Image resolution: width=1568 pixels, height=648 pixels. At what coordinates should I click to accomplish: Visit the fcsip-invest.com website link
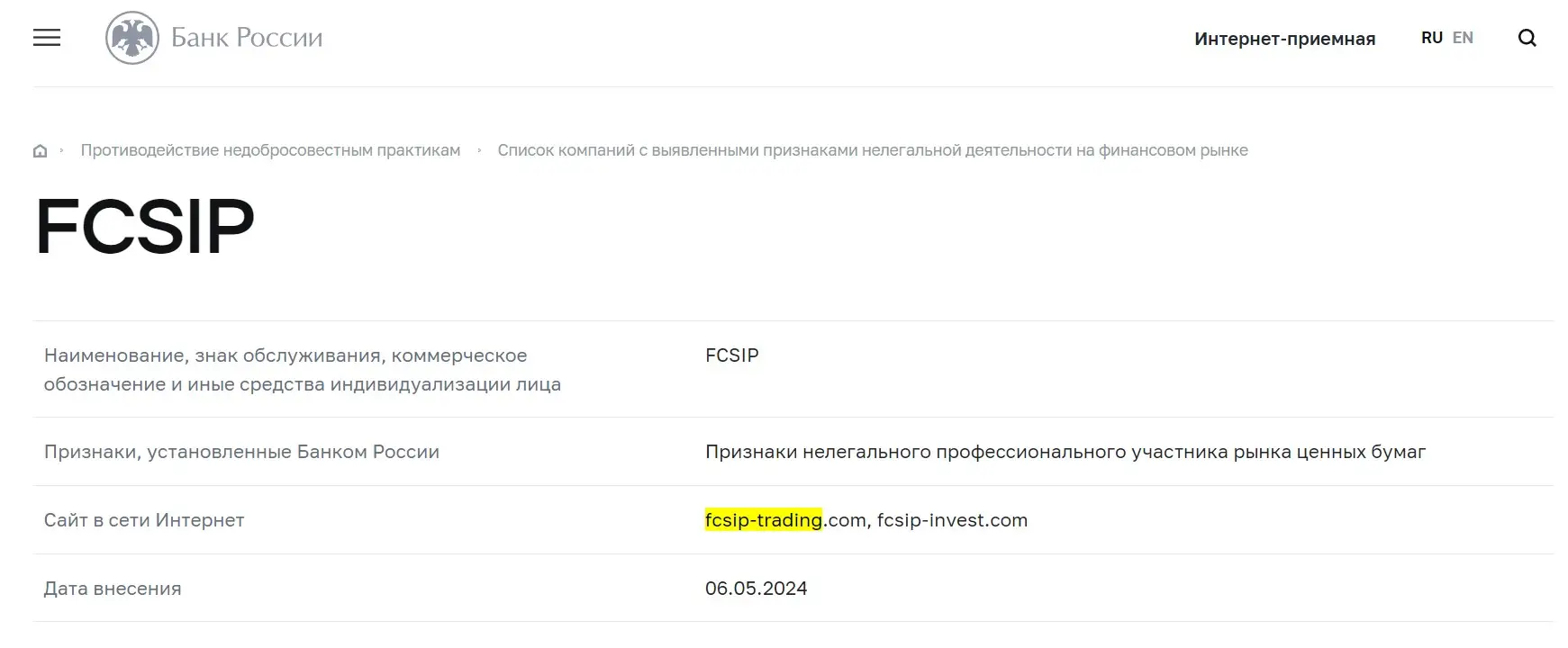point(953,519)
